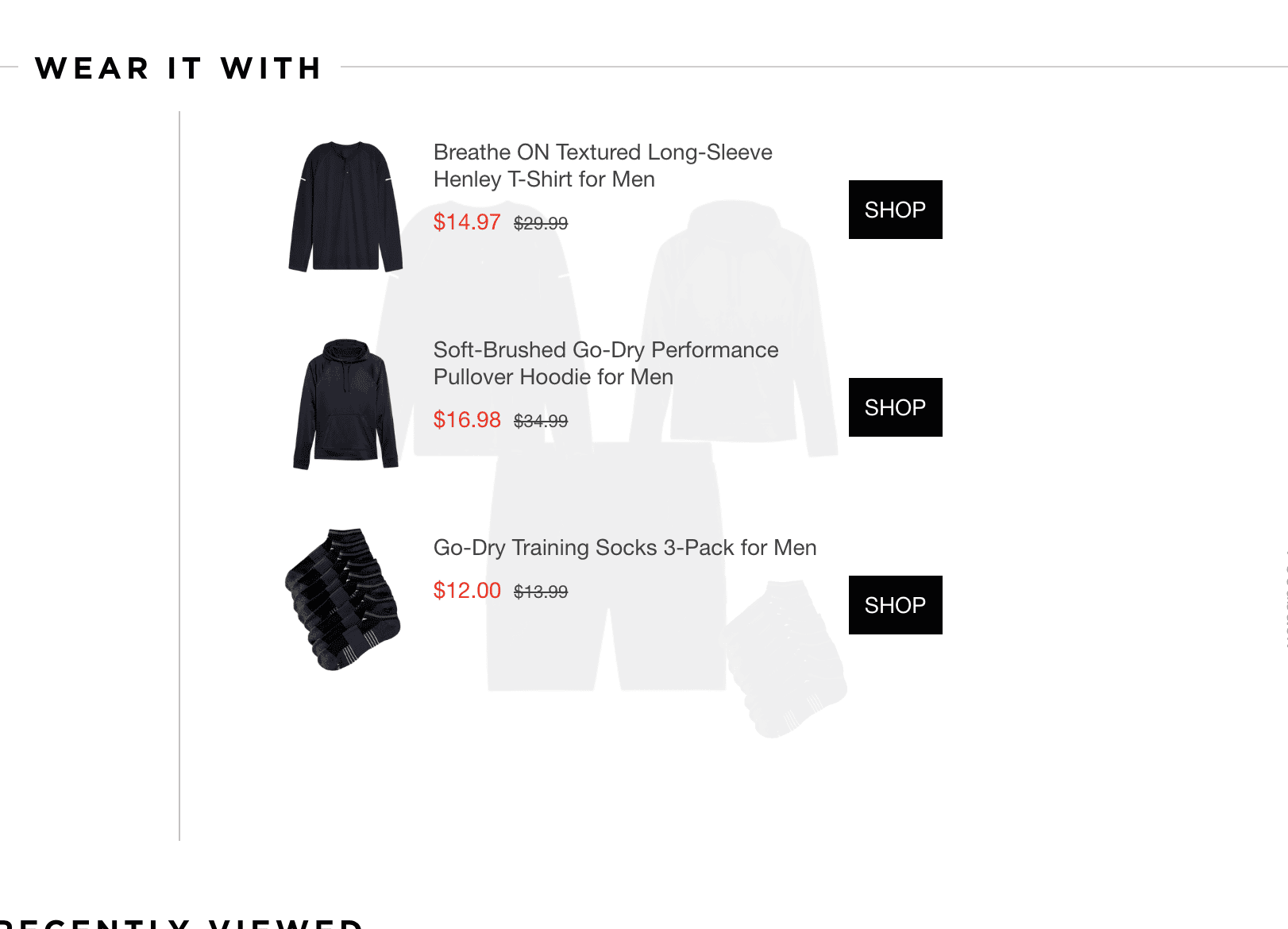This screenshot has height=929, width=1288.
Task: Click Go-Dry Training Socks 3-Pack title
Action: click(x=624, y=548)
